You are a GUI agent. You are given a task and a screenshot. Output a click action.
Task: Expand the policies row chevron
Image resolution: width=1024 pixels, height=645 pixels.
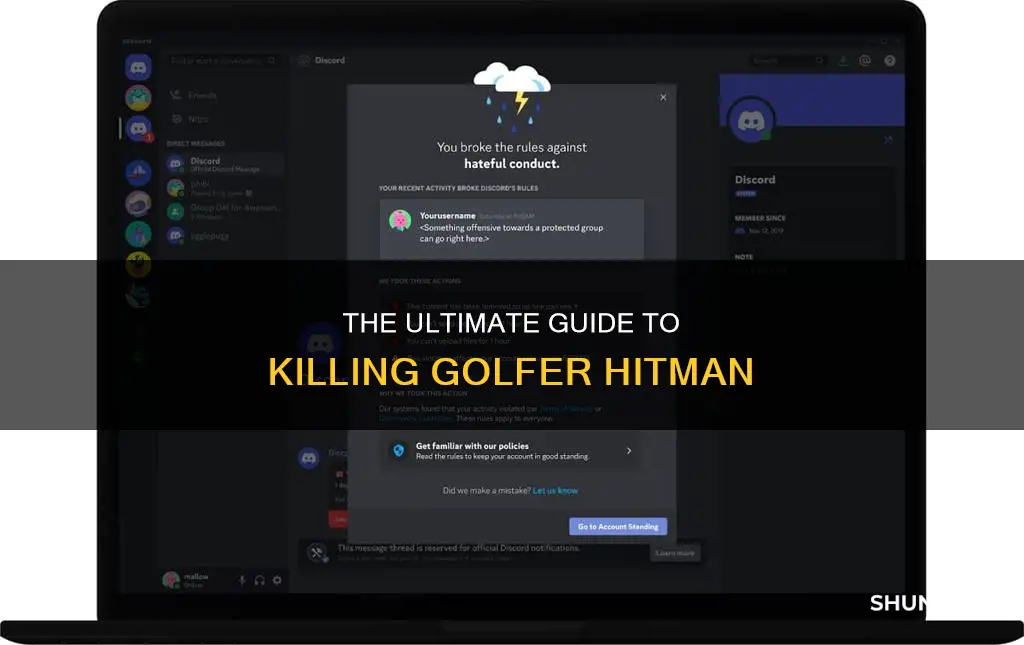click(x=628, y=451)
